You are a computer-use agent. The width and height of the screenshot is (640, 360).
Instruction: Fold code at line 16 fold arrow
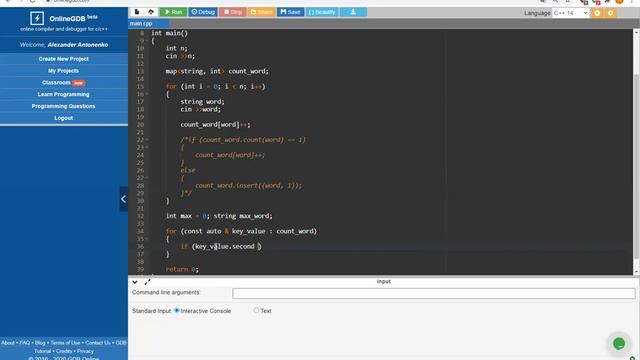tap(147, 94)
